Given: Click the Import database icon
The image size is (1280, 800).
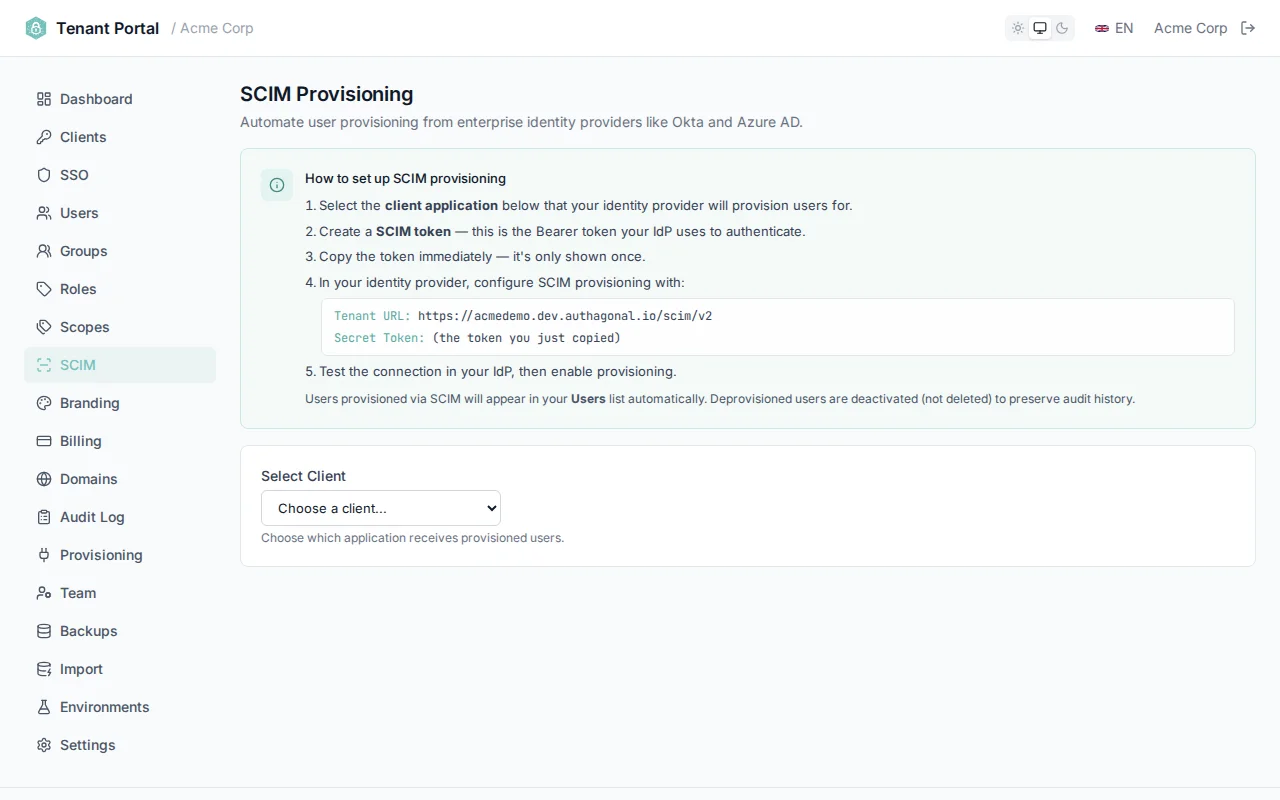Looking at the screenshot, I should tap(44, 669).
